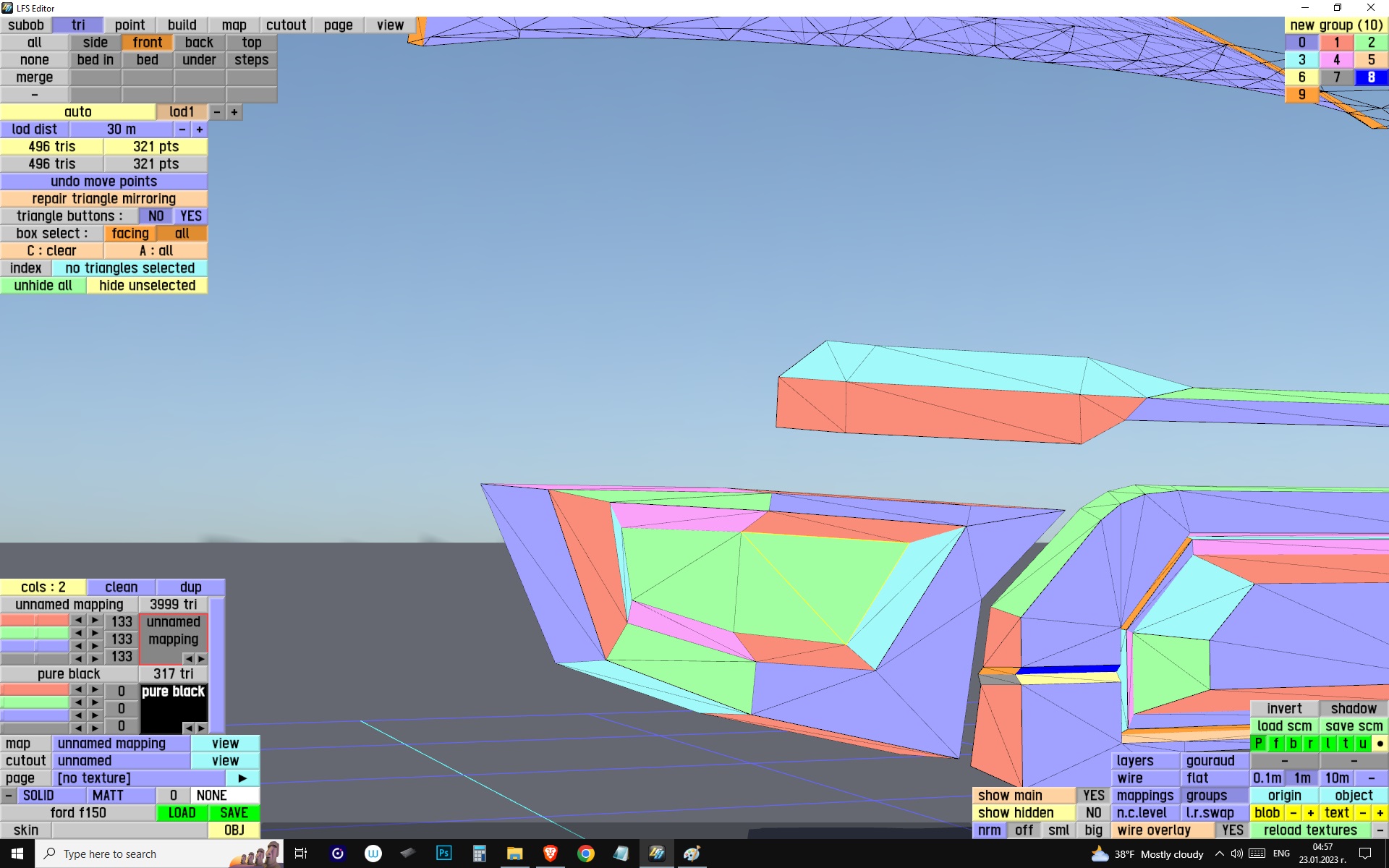Expand the page texture arrow button
The image size is (1389, 868).
tap(242, 778)
